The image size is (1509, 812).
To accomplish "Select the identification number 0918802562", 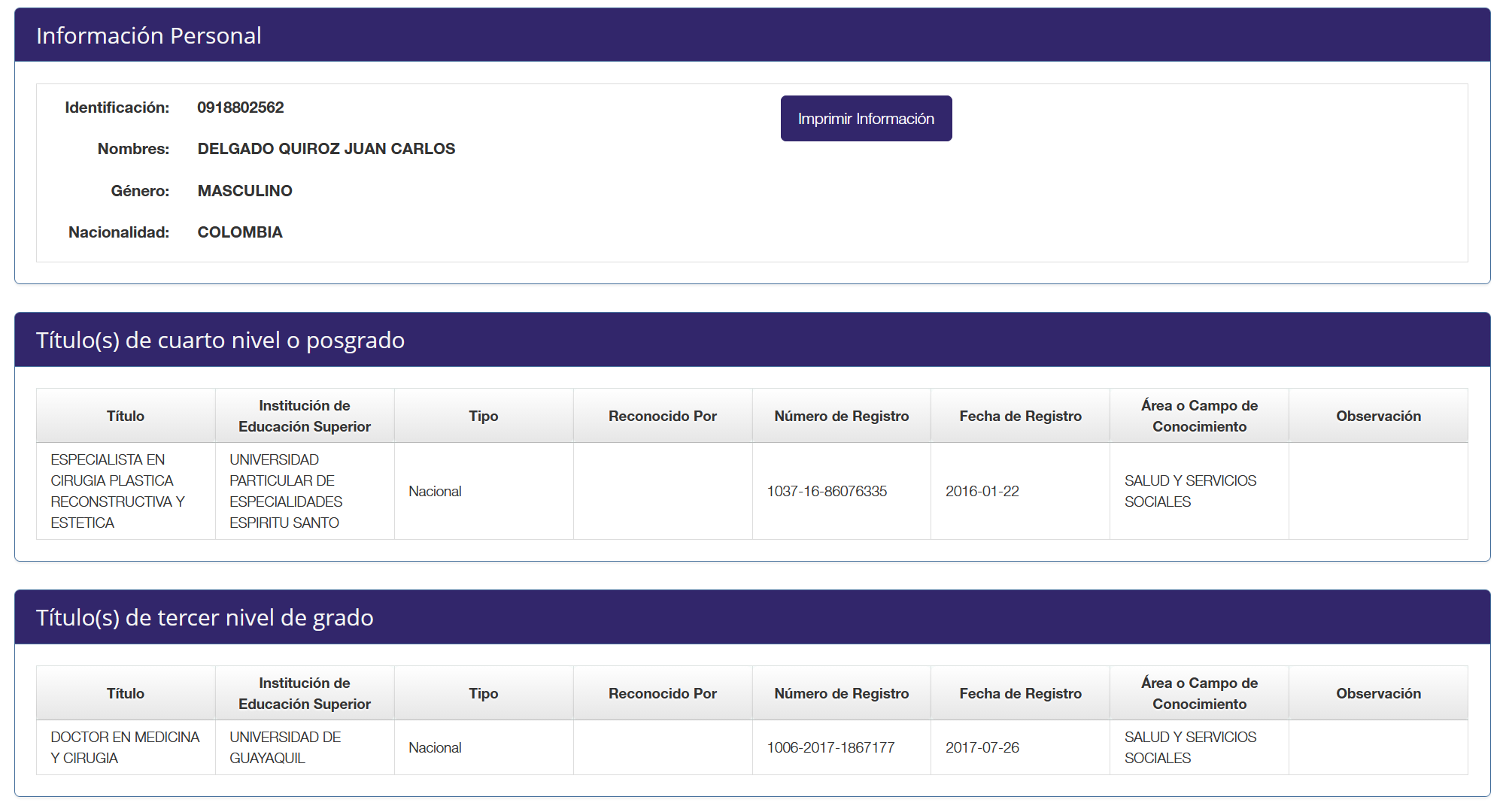I will pos(241,108).
